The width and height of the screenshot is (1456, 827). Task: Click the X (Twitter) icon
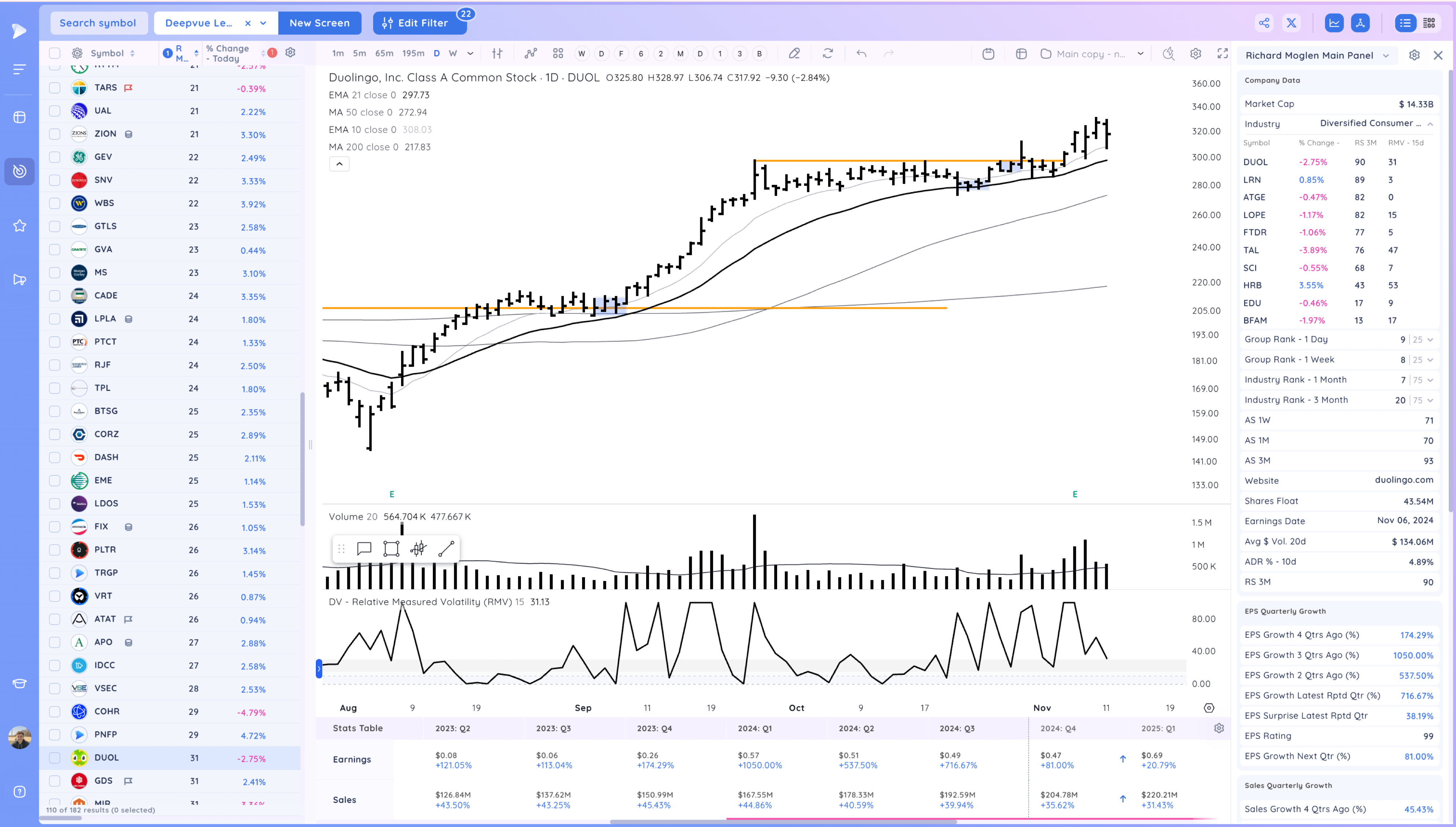[x=1291, y=23]
